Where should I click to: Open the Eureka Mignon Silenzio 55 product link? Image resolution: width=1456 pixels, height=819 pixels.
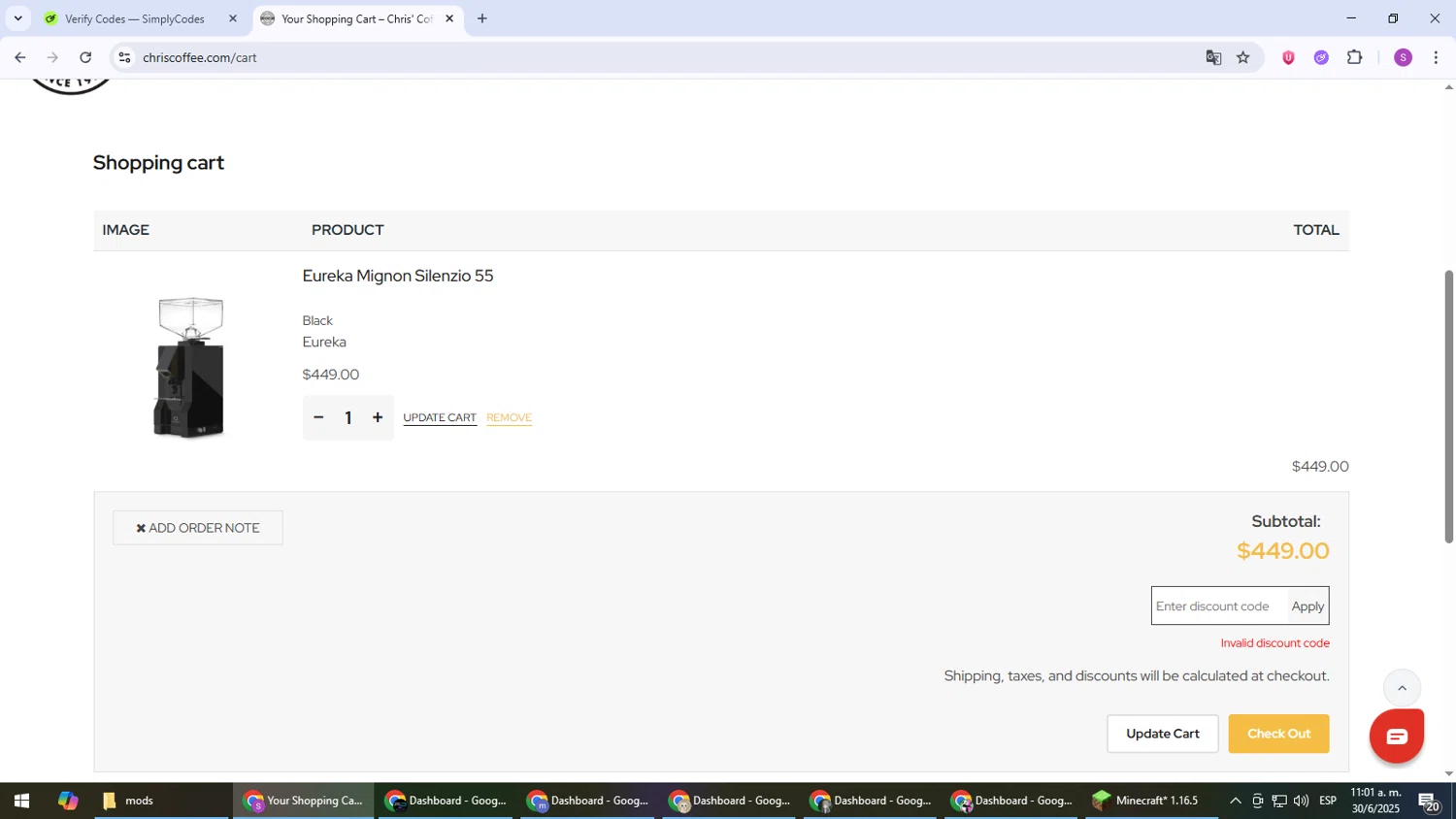click(398, 276)
